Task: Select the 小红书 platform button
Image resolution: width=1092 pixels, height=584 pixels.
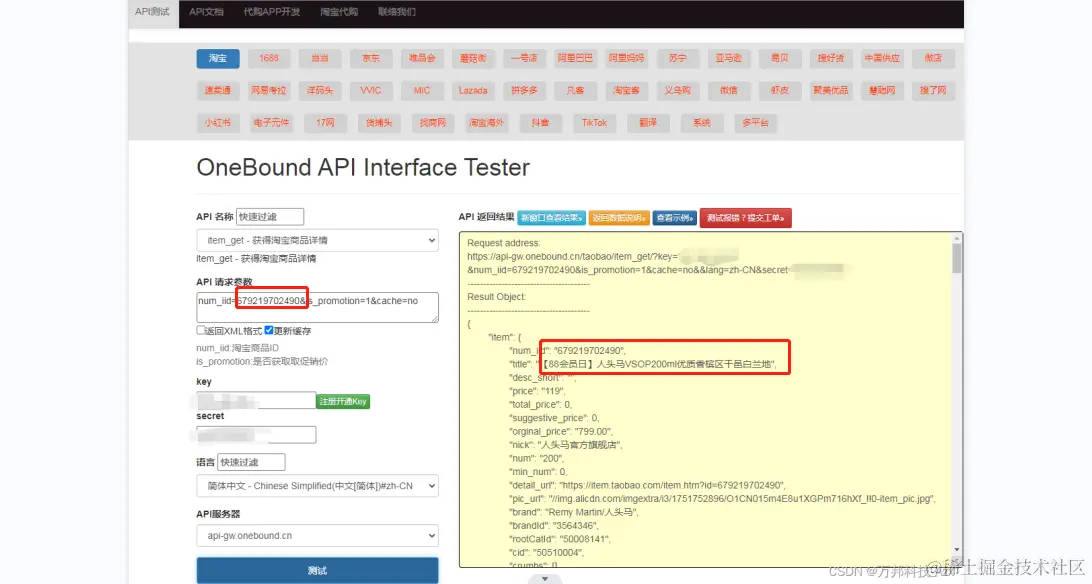Action: [218, 123]
